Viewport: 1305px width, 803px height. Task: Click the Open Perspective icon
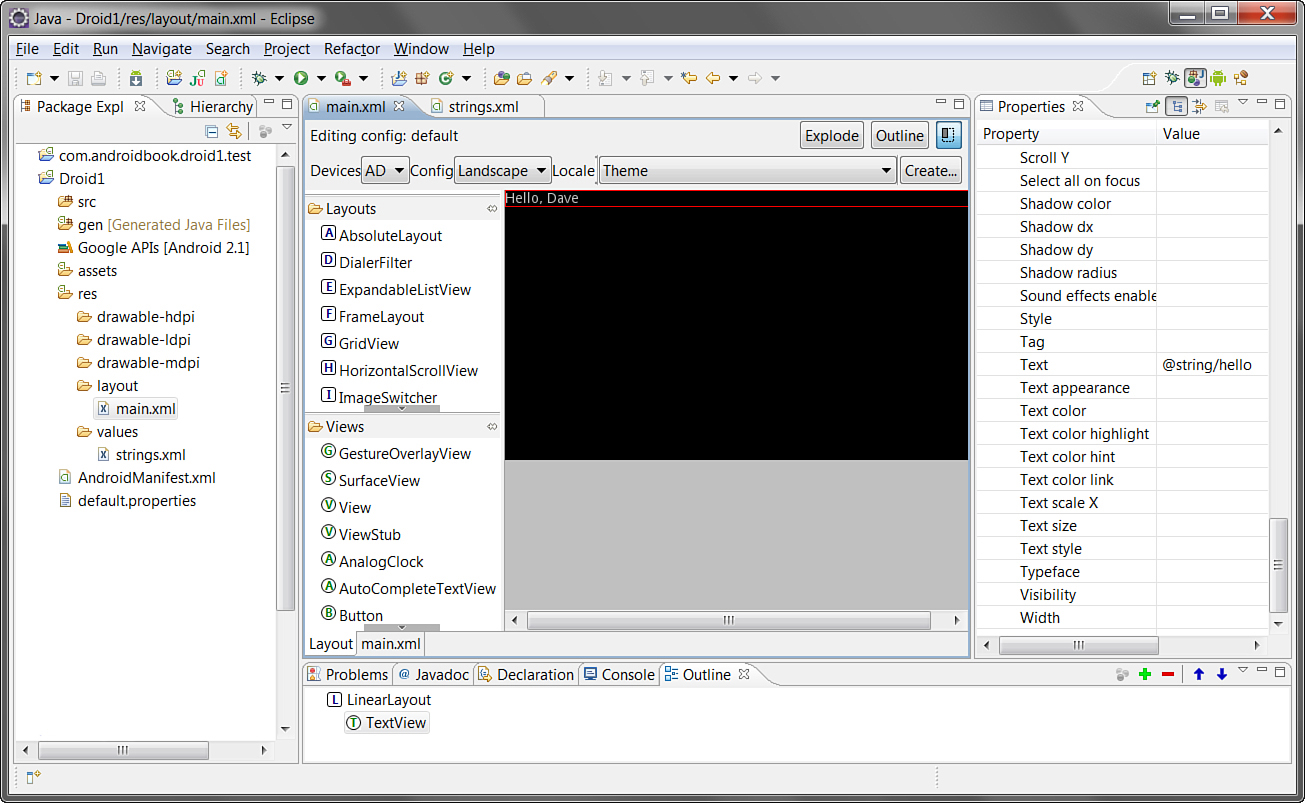click(x=1149, y=78)
